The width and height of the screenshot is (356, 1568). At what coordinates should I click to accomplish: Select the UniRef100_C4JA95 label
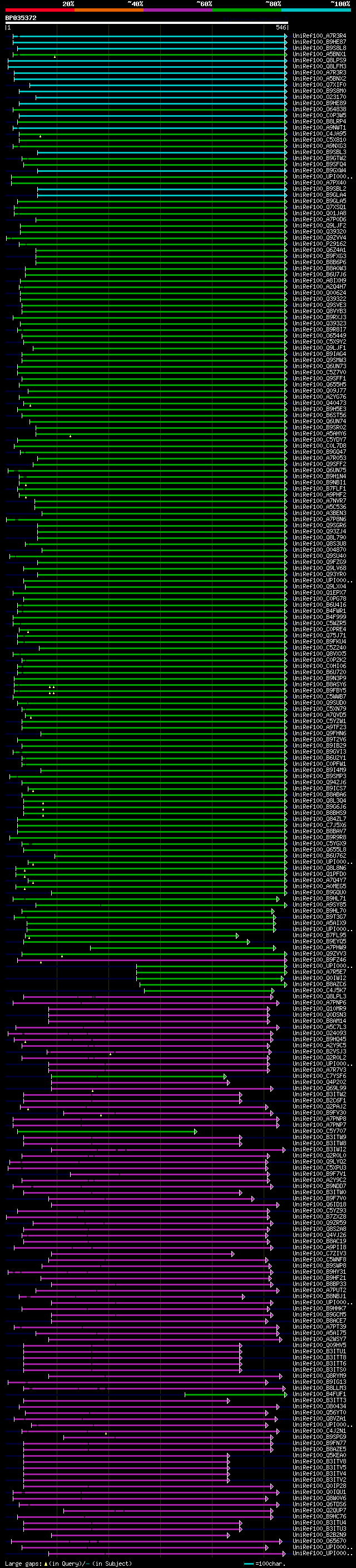coord(319,134)
